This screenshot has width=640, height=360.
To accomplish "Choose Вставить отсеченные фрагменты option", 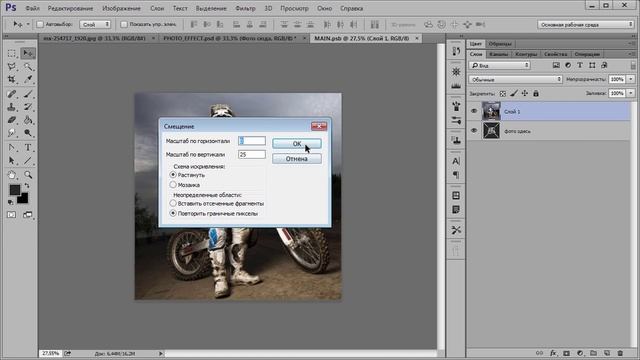I will tap(173, 203).
